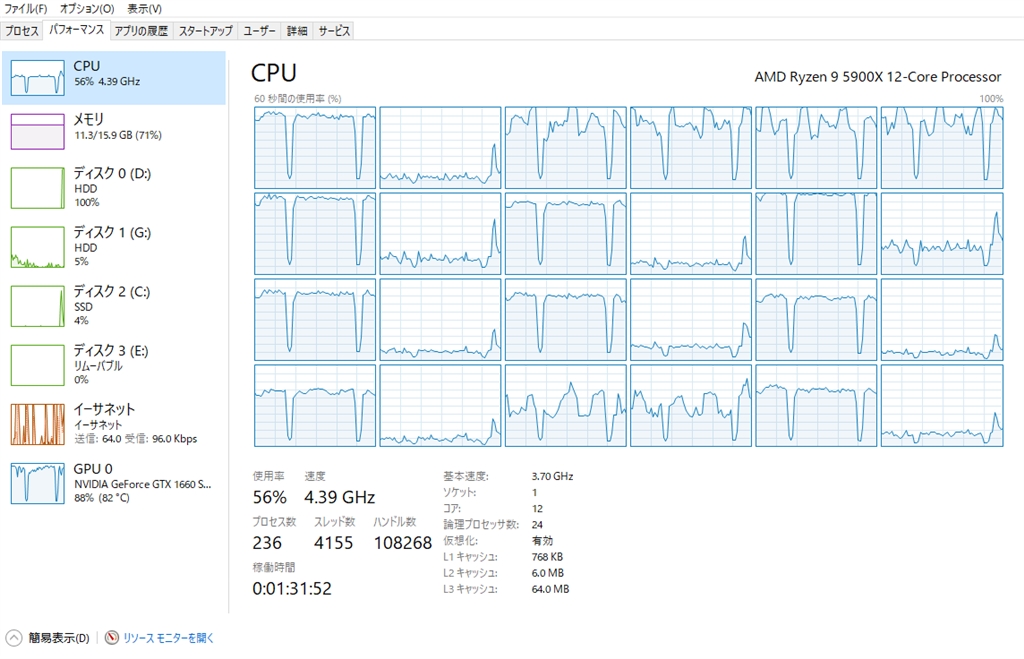Open the イーサネット network graph thumbnail
The height and width of the screenshot is (659, 1024).
pyautogui.click(x=37, y=424)
